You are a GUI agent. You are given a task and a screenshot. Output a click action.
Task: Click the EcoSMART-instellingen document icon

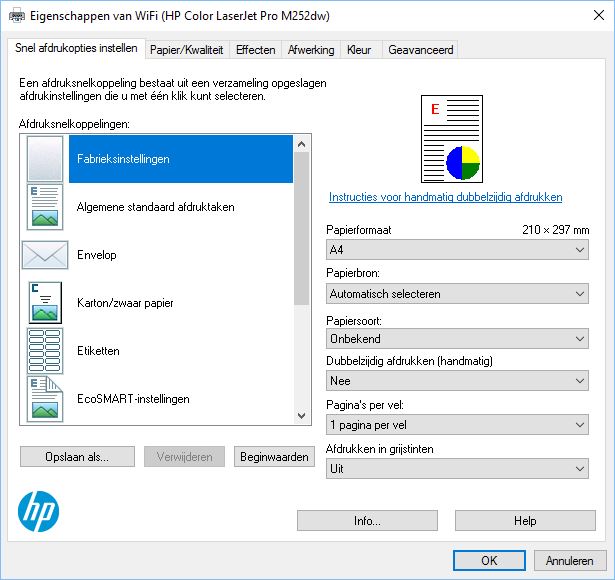(45, 399)
